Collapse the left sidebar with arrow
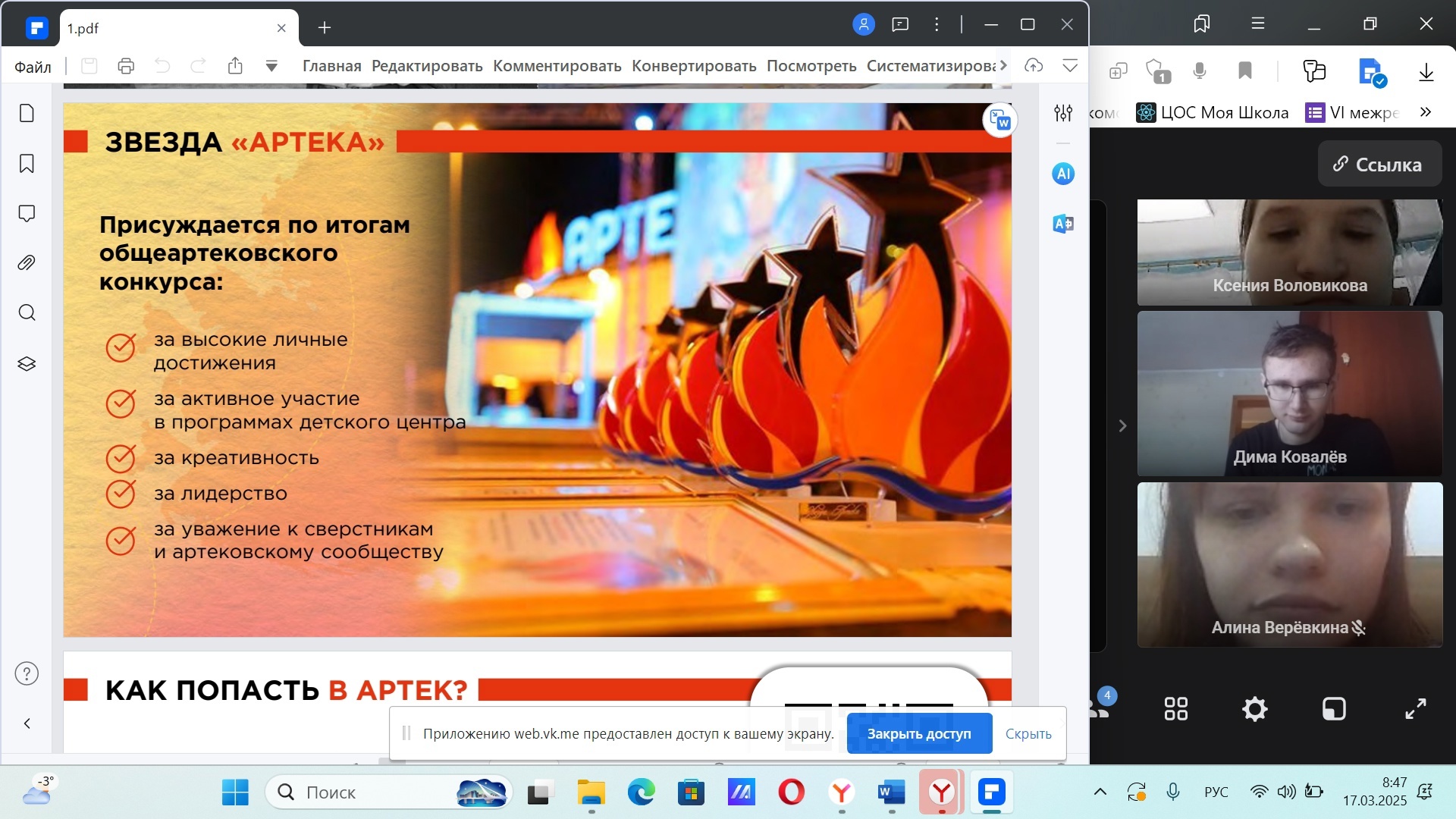 (27, 723)
